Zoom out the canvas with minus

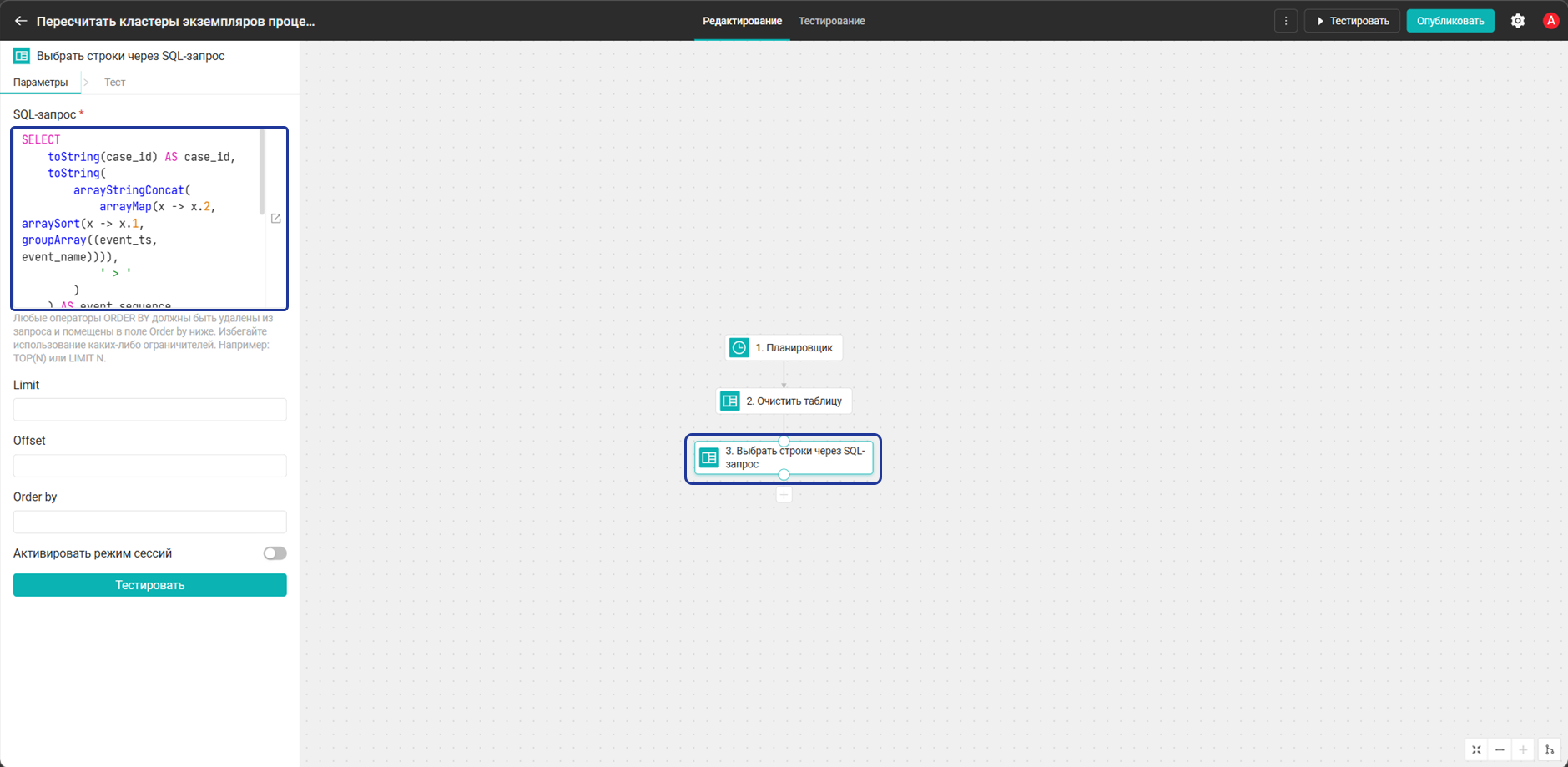1500,749
